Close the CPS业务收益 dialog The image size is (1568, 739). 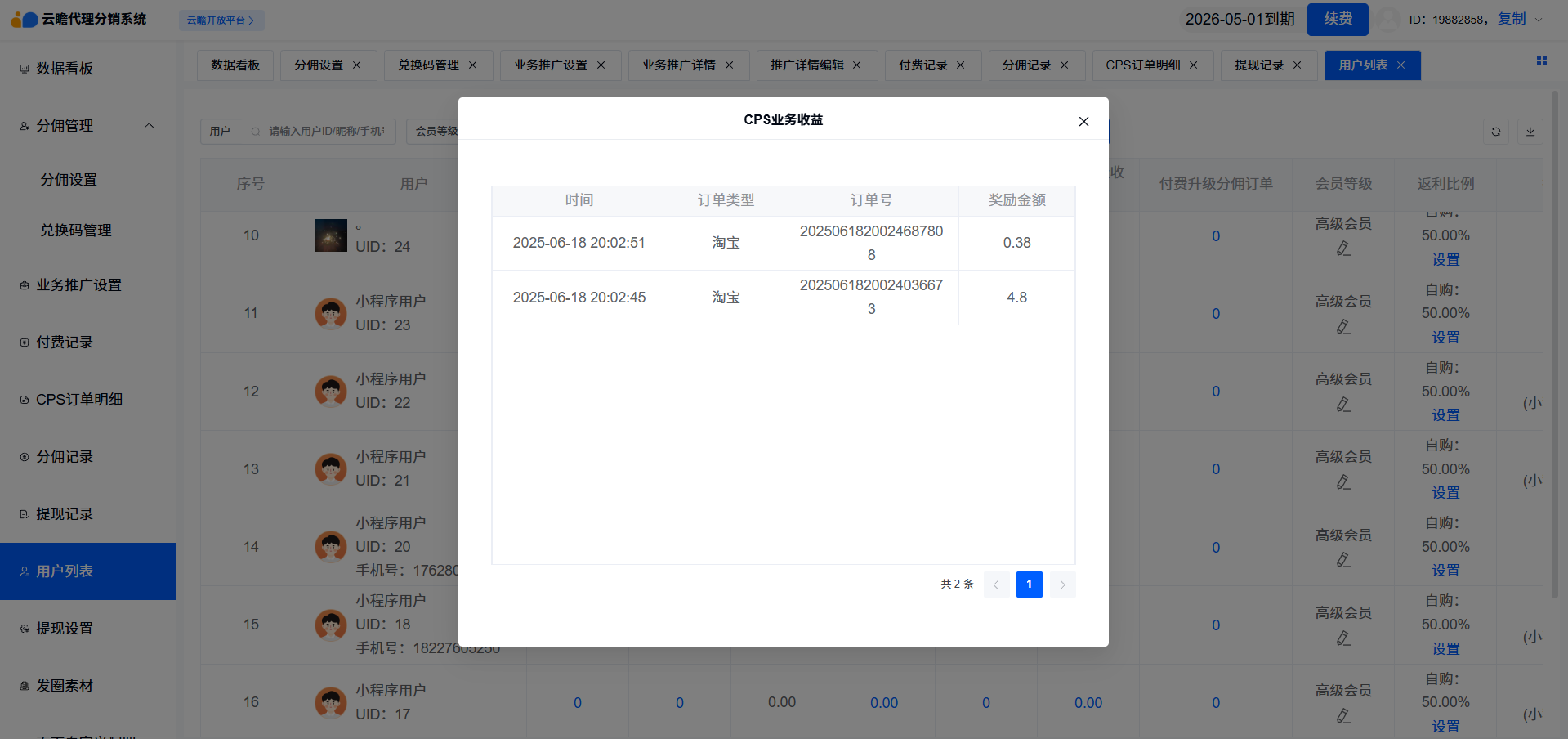1083,121
